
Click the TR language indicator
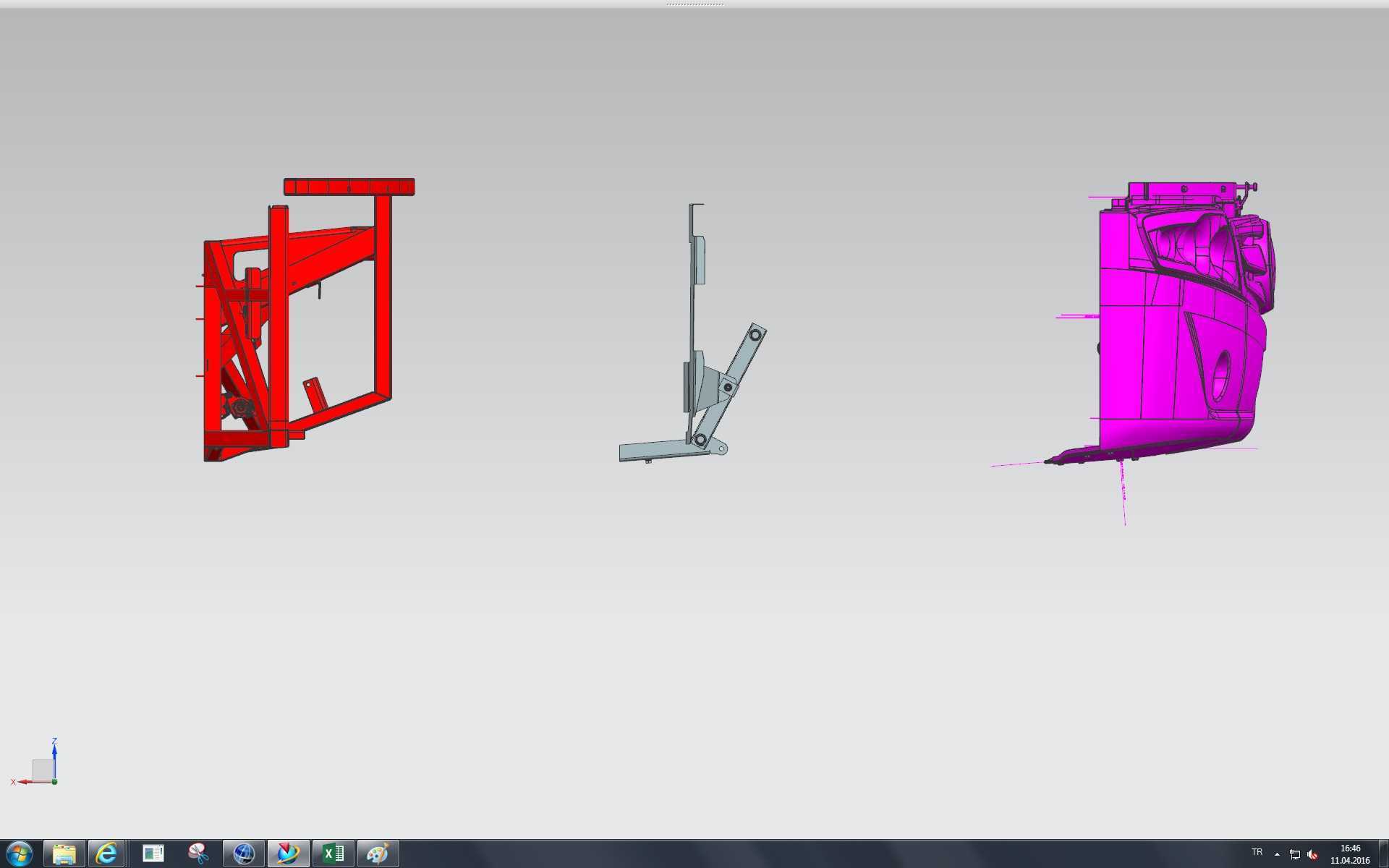(1257, 852)
